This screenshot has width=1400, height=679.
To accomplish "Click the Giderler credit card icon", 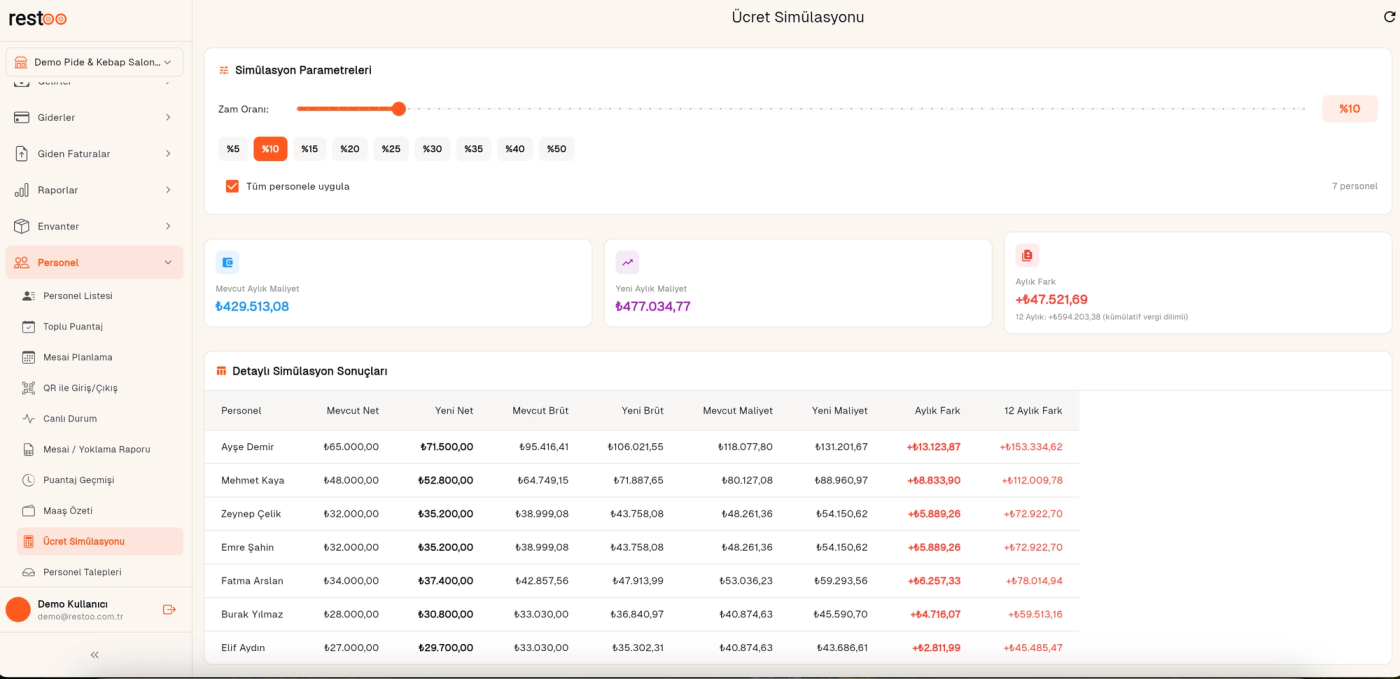I will pos(21,117).
